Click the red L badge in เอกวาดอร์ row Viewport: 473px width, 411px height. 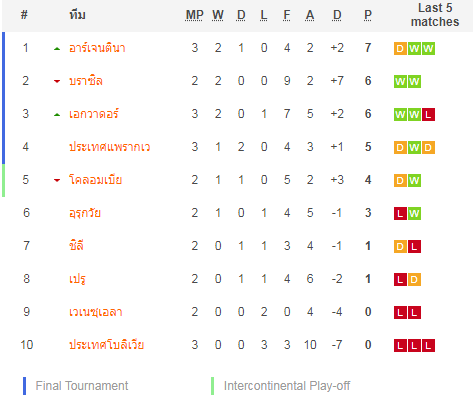pyautogui.click(x=428, y=114)
